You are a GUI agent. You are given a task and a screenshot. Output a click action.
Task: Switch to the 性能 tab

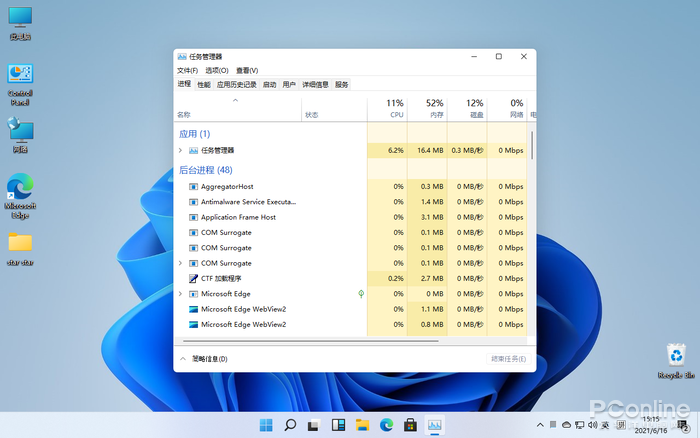204,85
